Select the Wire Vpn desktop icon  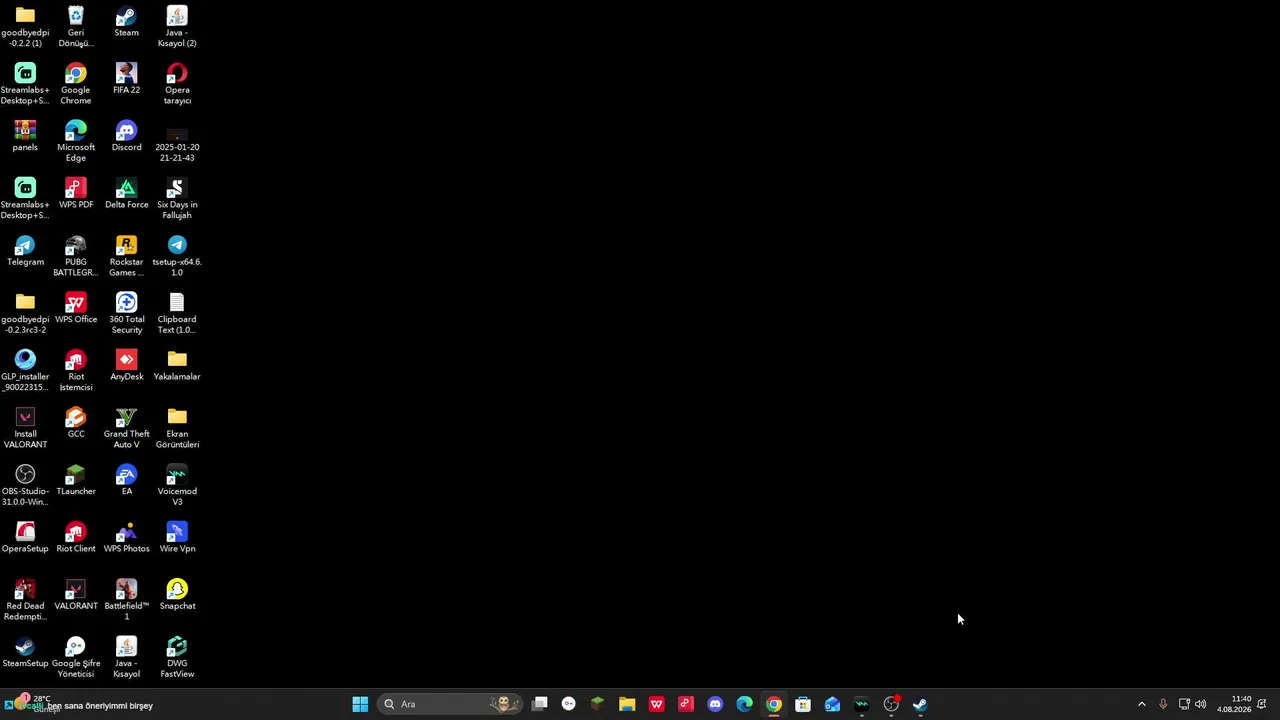click(x=177, y=537)
